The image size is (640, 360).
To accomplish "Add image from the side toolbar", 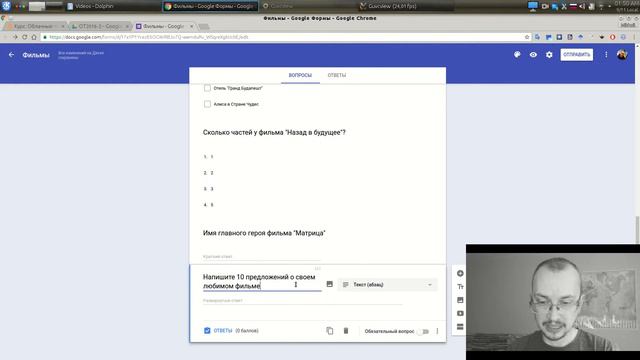I will tap(460, 300).
